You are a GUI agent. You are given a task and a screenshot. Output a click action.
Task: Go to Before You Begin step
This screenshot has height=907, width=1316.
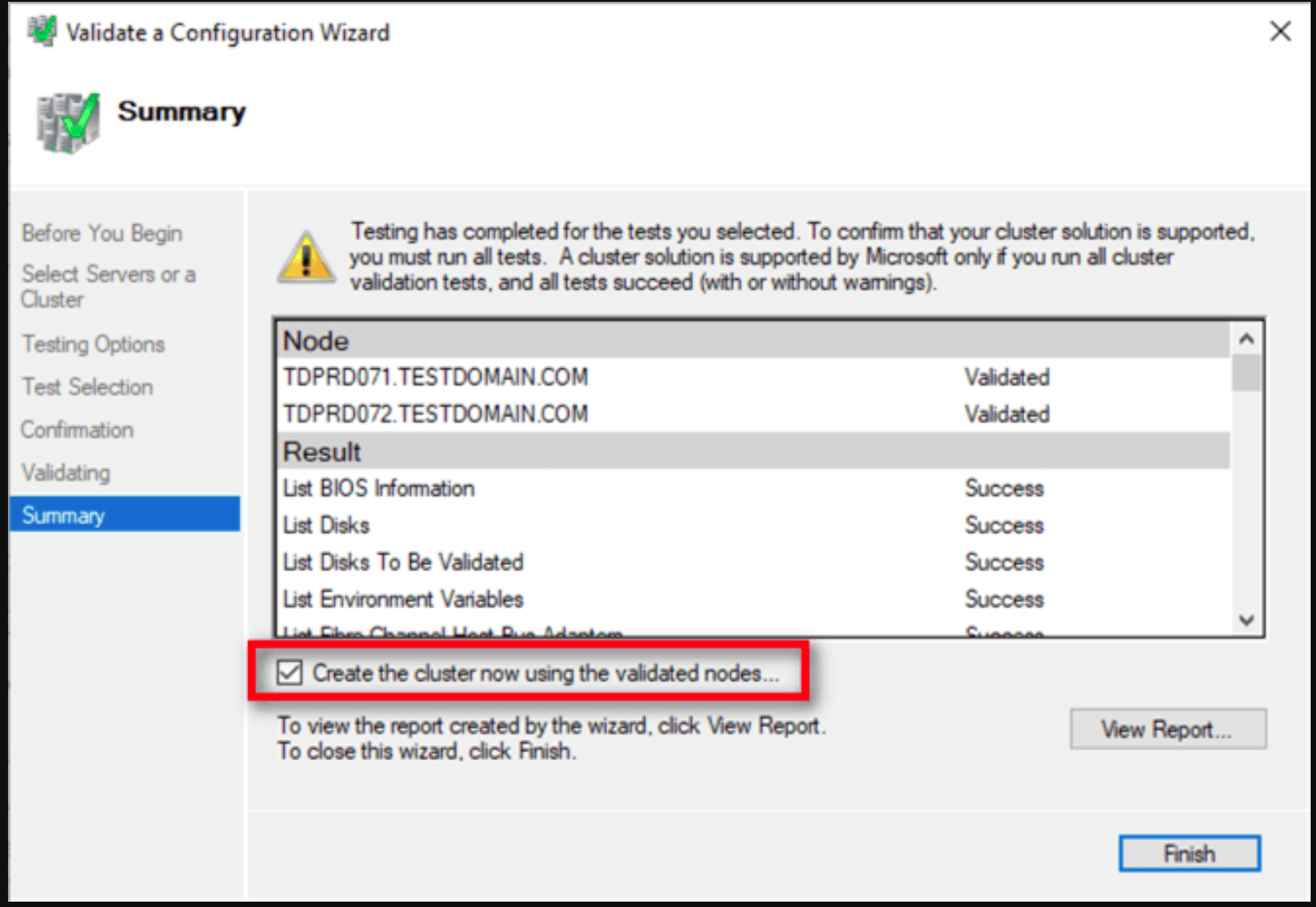[102, 233]
